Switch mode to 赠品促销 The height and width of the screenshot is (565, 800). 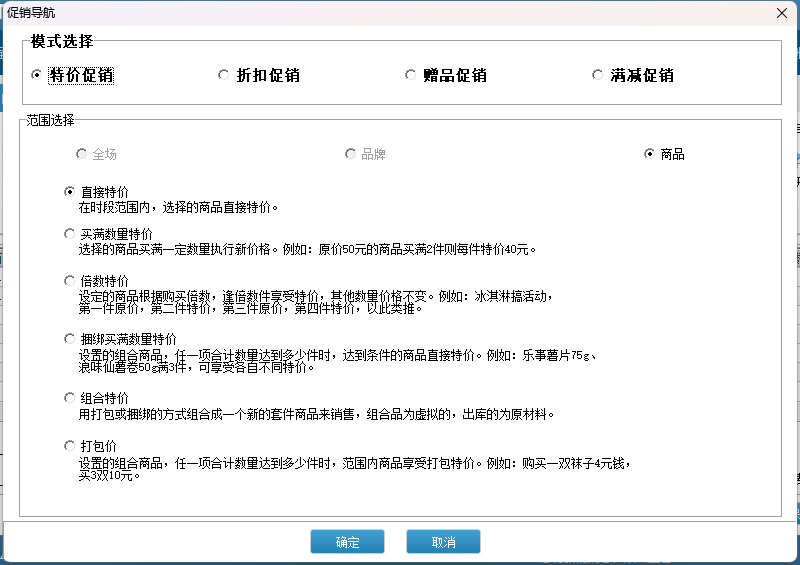point(410,75)
